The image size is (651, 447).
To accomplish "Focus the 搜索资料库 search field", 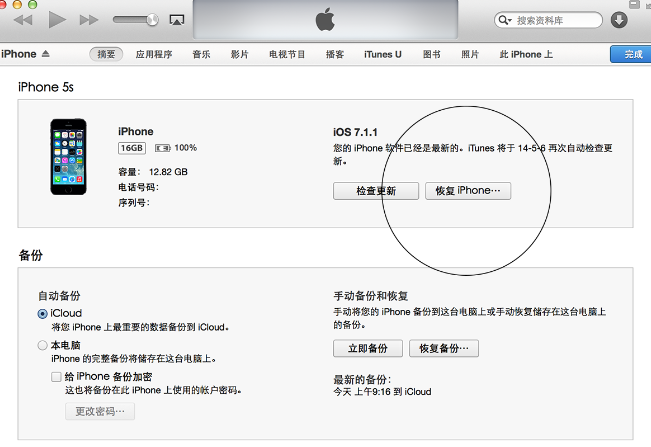I will click(548, 20).
